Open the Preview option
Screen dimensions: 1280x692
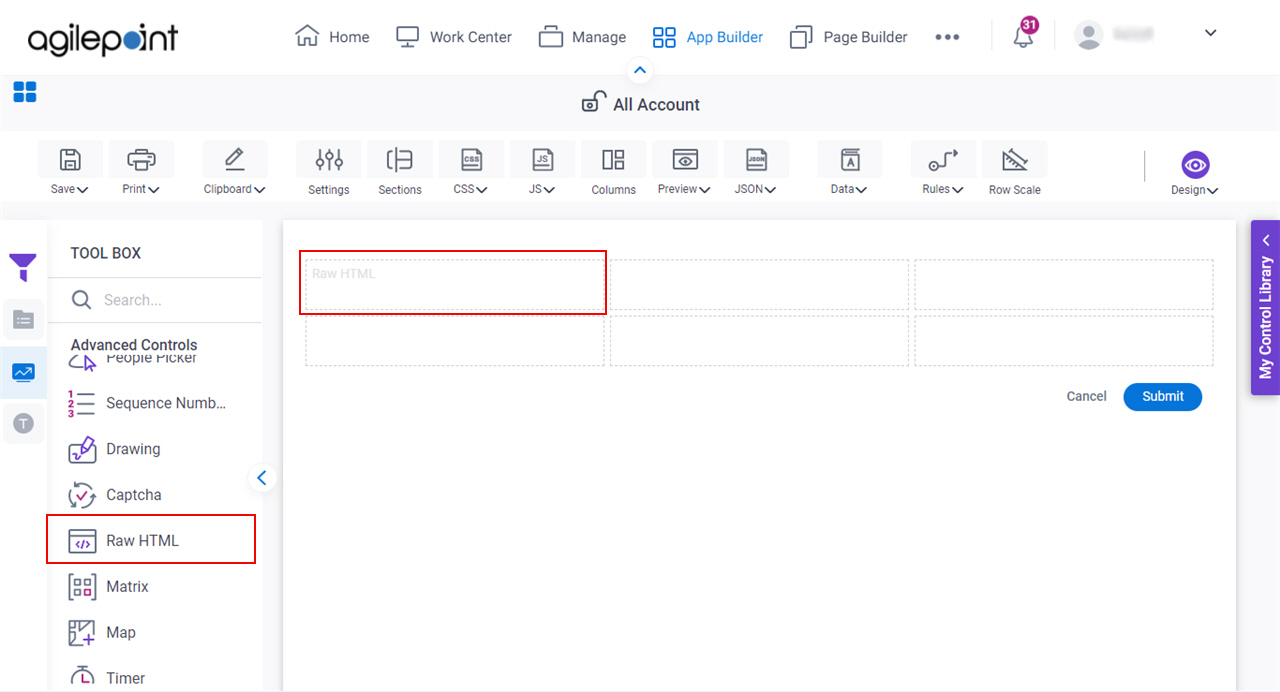pyautogui.click(x=684, y=168)
